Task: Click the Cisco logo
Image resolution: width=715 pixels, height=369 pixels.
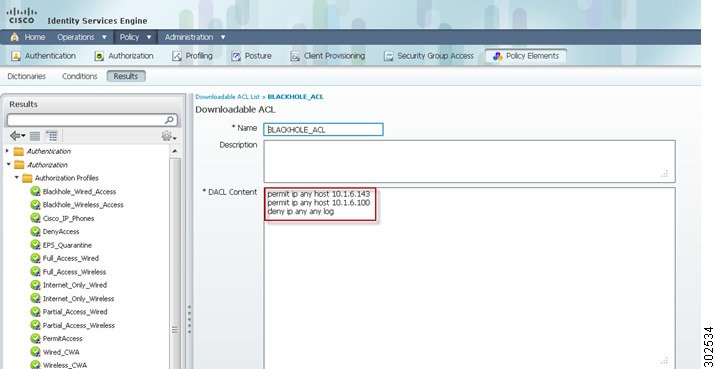Action: pos(21,15)
